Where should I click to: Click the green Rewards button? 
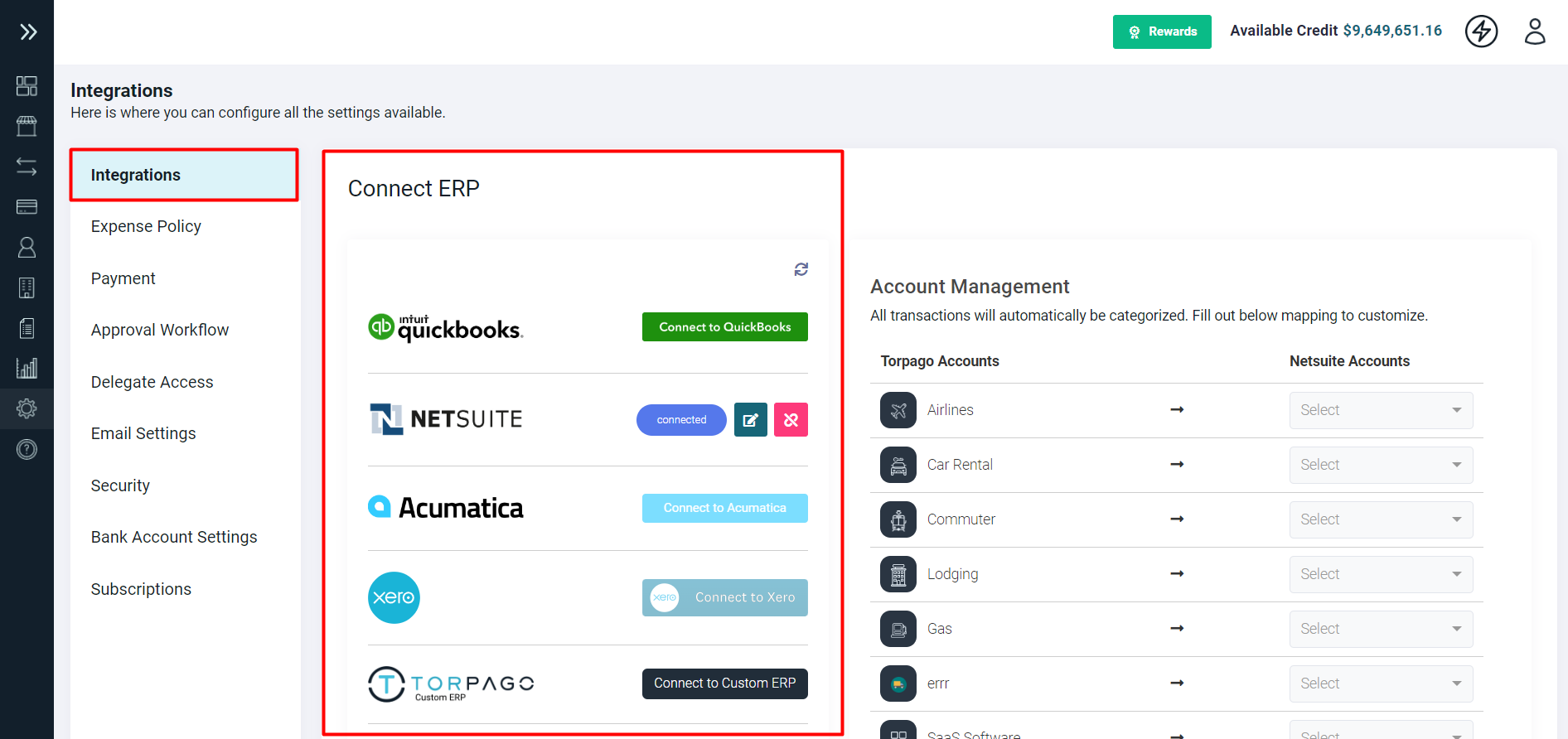pyautogui.click(x=1162, y=31)
